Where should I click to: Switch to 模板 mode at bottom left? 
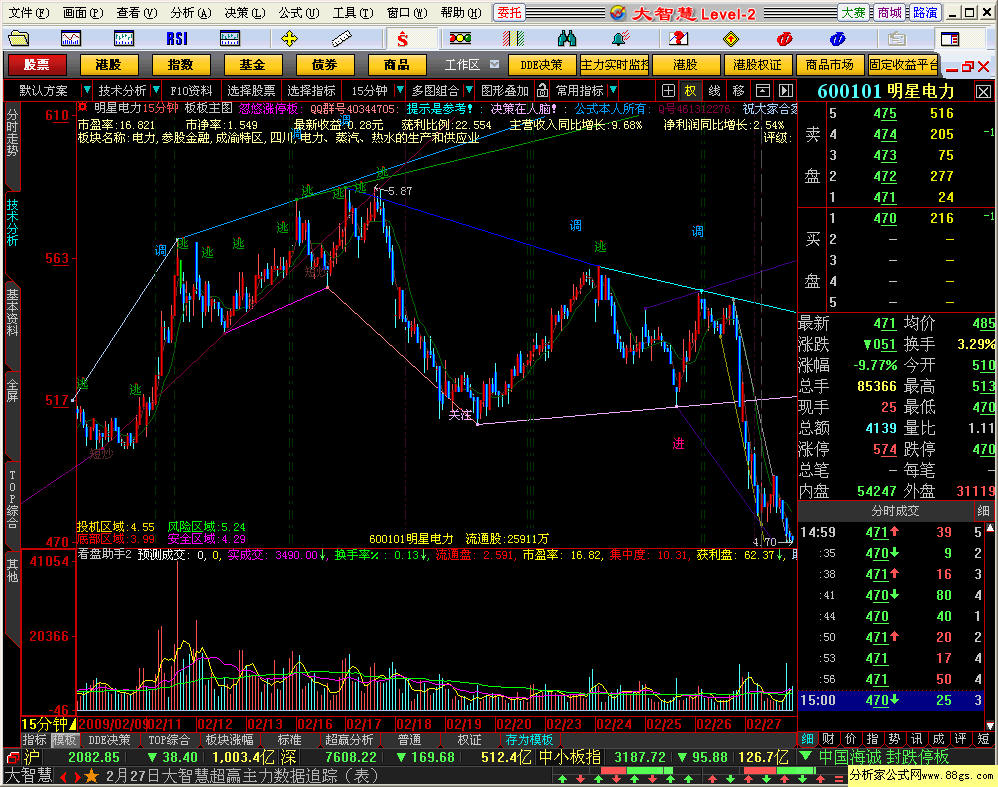[x=64, y=740]
